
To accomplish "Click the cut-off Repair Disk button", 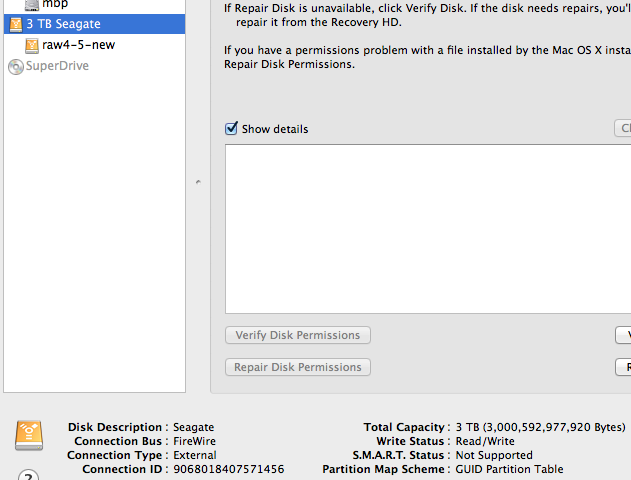I will [623, 367].
